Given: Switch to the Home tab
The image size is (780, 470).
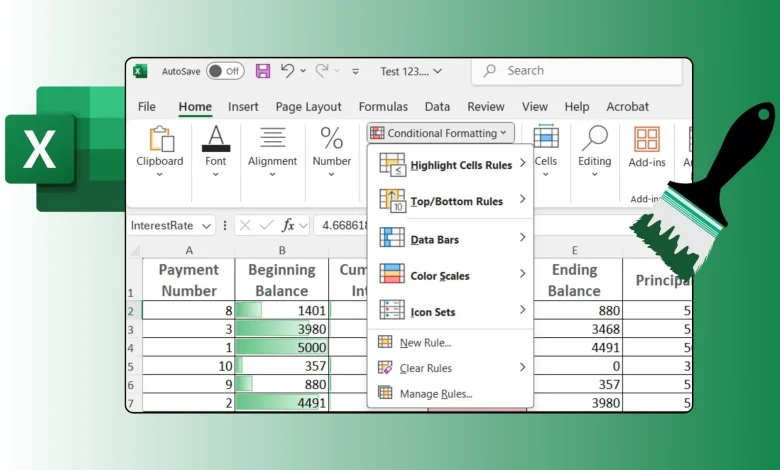Looking at the screenshot, I should [x=195, y=106].
